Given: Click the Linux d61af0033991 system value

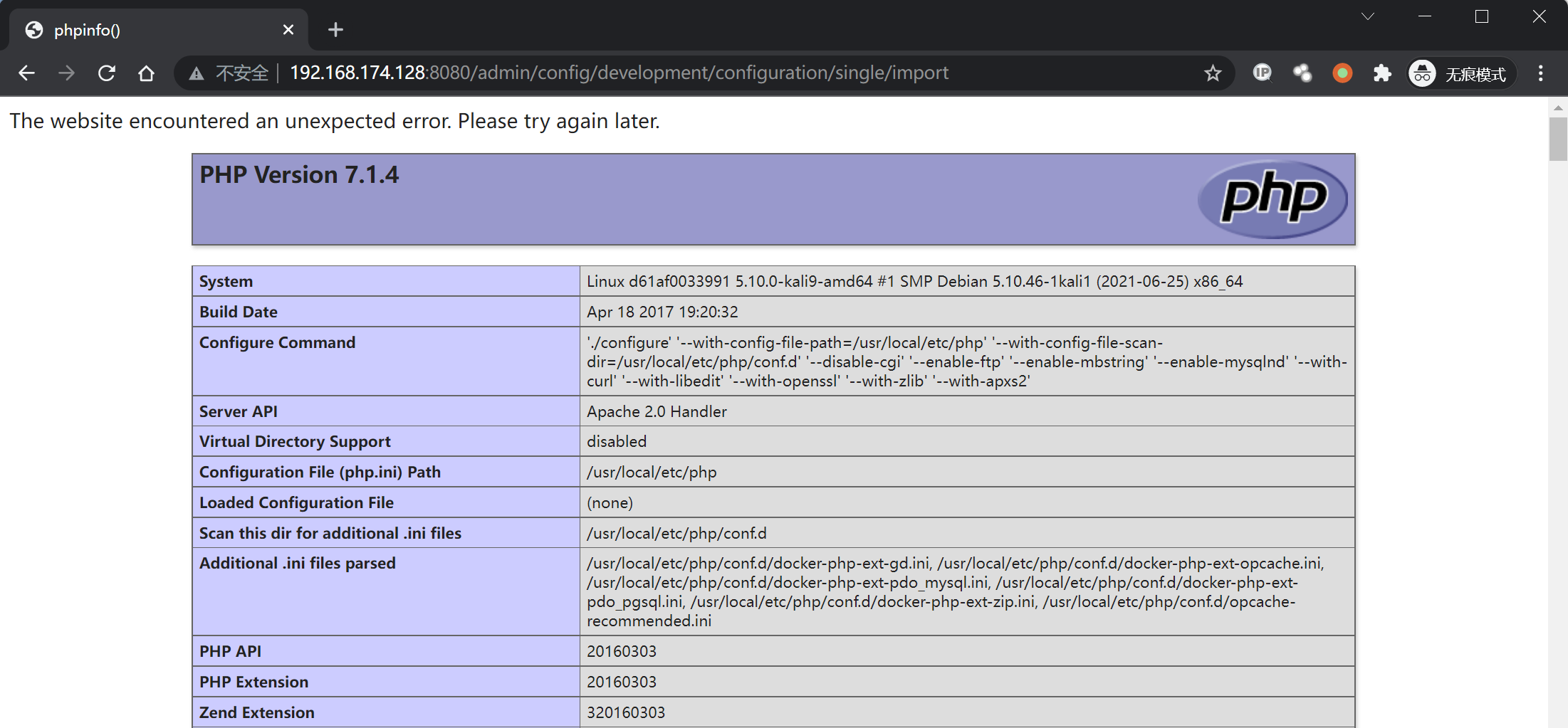Looking at the screenshot, I should click(914, 281).
